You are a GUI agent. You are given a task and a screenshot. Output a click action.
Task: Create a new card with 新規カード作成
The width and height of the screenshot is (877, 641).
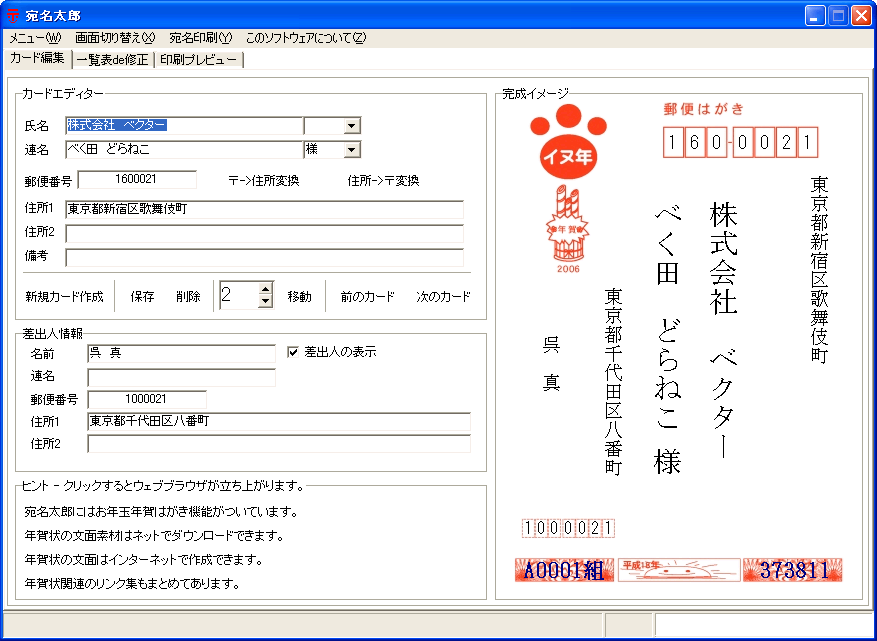pos(64,296)
